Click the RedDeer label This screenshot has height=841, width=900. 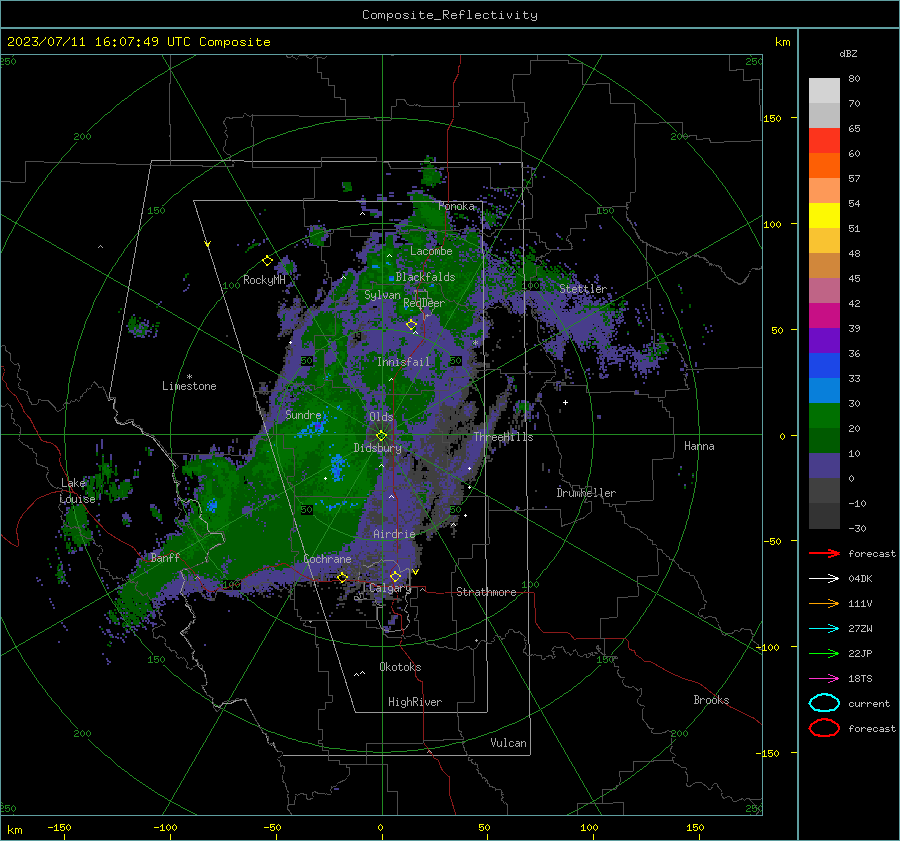pos(424,303)
